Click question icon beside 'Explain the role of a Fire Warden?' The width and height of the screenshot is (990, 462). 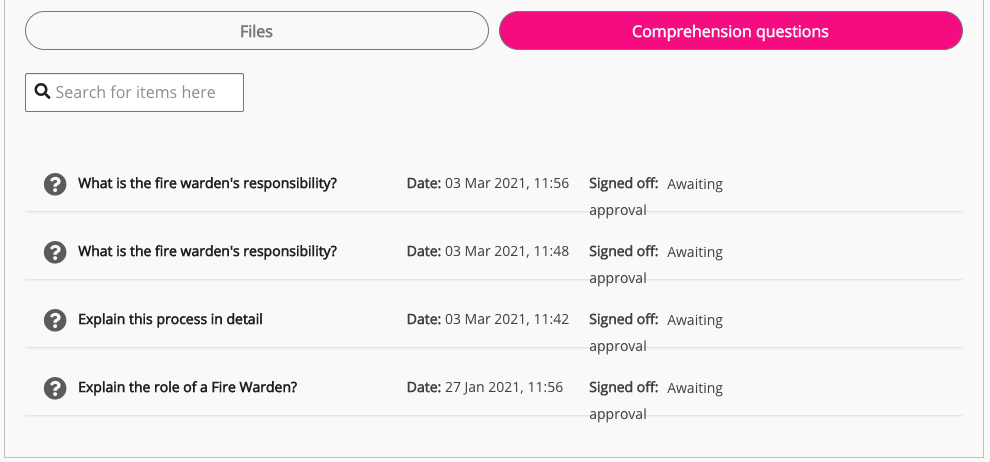click(x=55, y=388)
